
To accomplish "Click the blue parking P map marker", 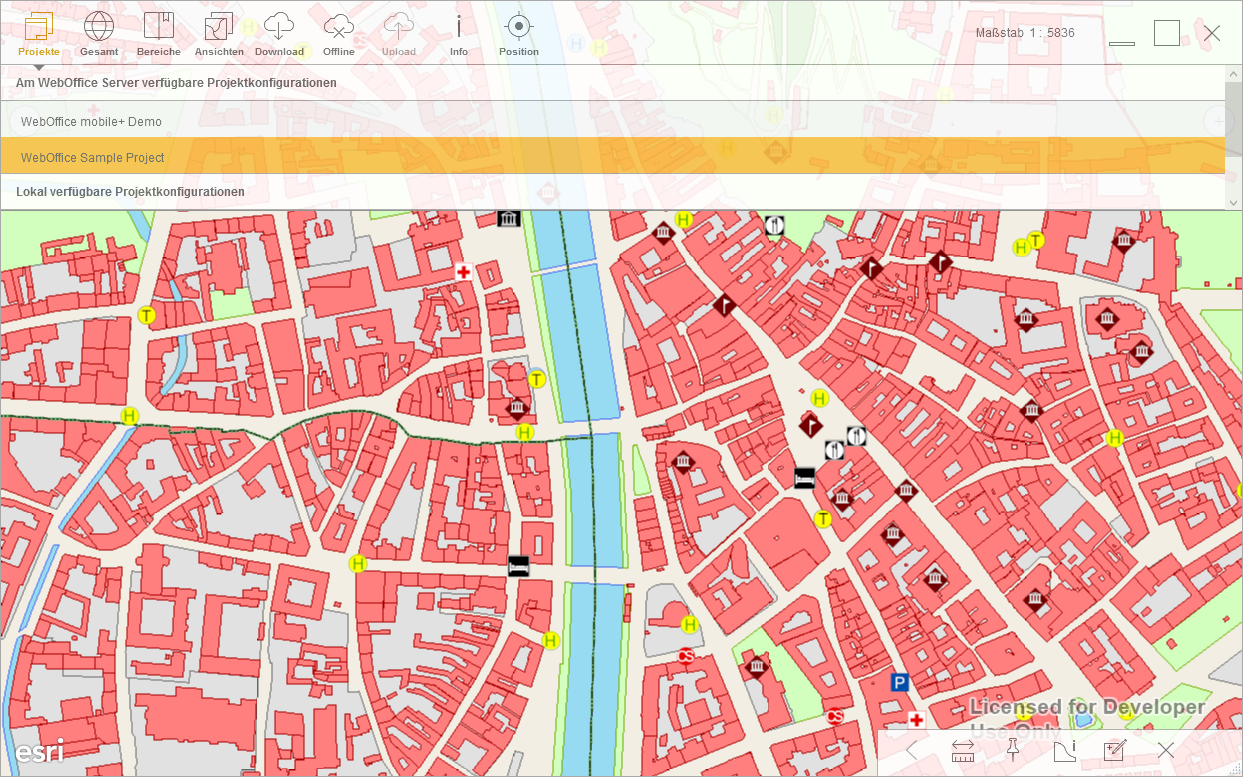I will [900, 683].
